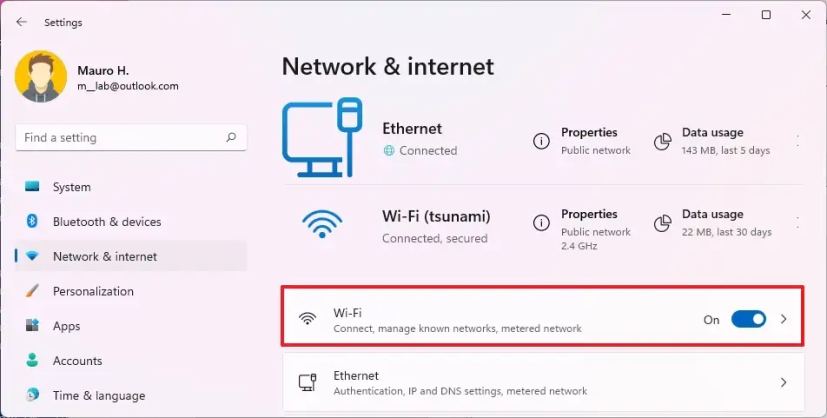Turn off the Wi-Fi toggle switch
Image resolution: width=827 pixels, height=418 pixels.
click(x=748, y=319)
